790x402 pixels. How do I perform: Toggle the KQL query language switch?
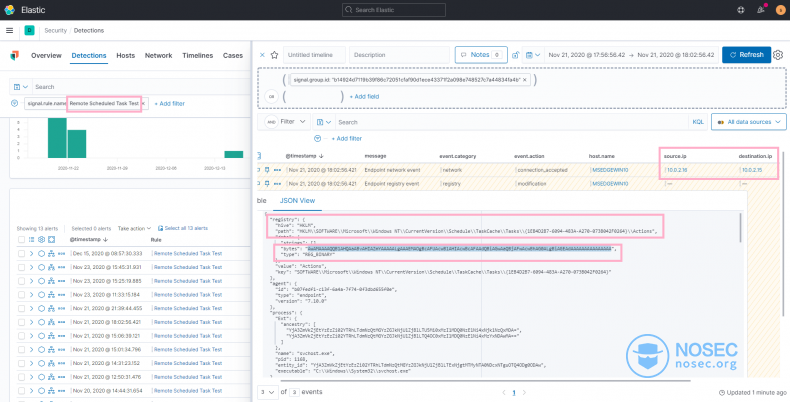click(698, 122)
